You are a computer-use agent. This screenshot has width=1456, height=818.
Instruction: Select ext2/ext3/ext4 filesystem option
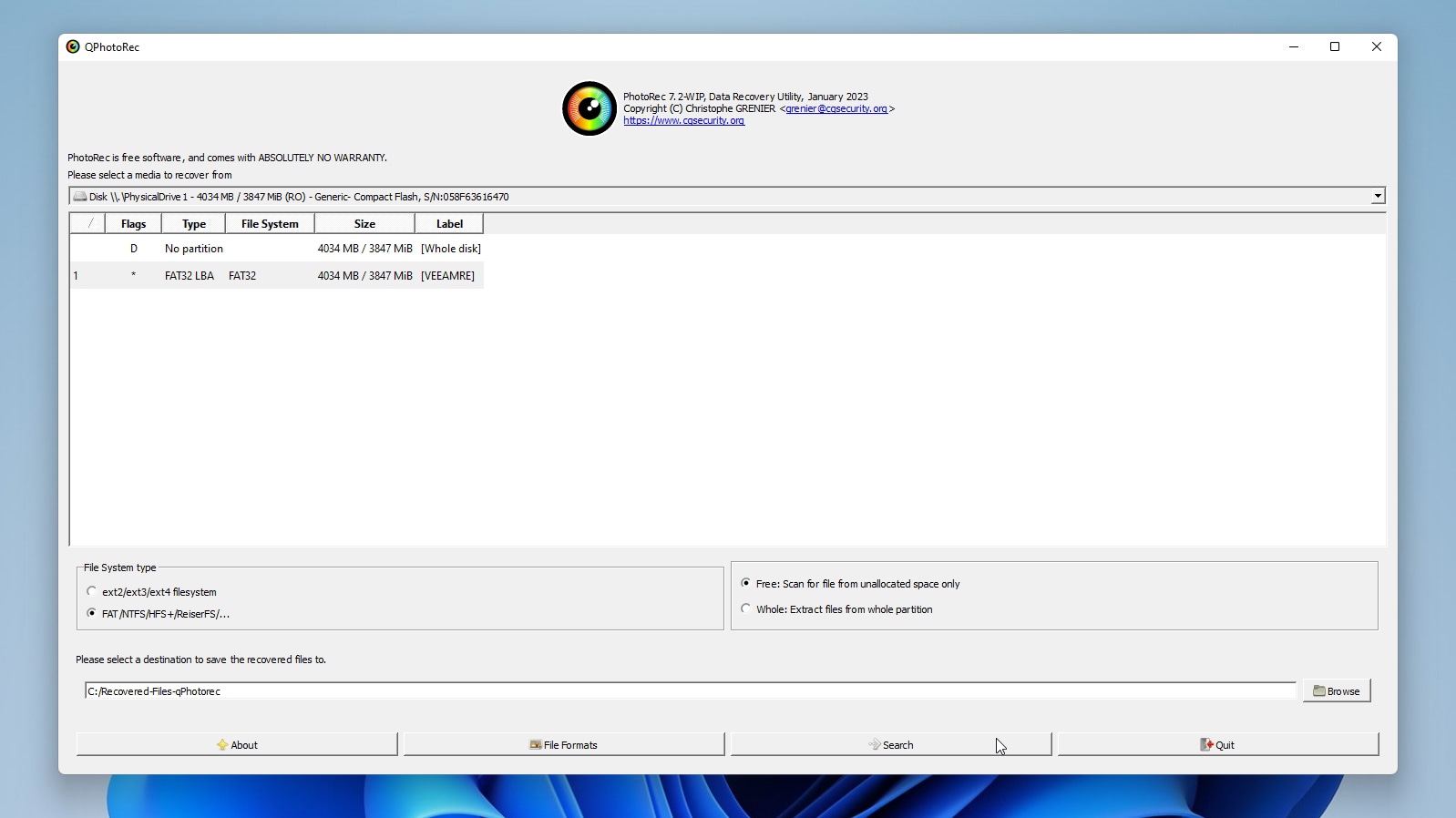pos(92,592)
